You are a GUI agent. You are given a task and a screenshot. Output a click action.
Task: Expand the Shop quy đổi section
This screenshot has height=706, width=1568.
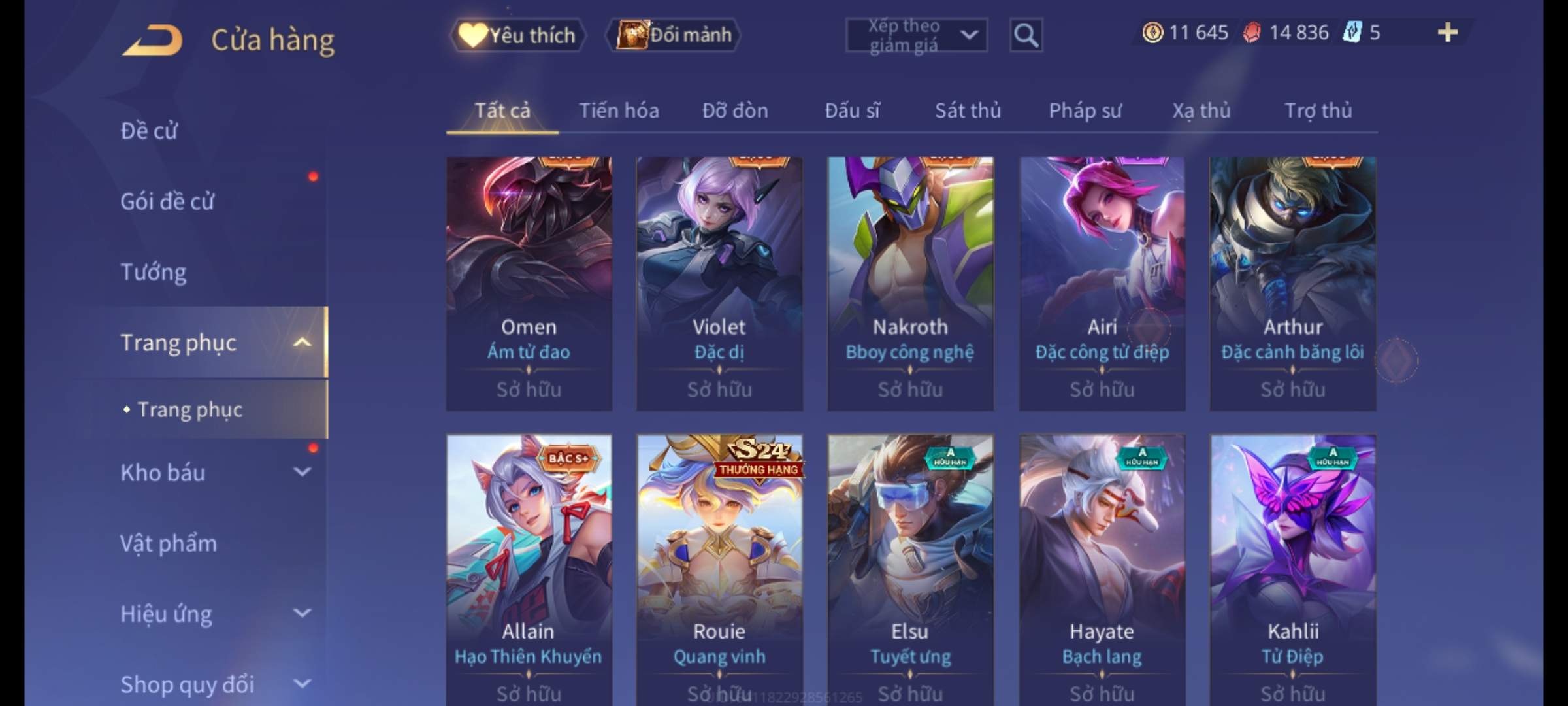click(x=302, y=684)
